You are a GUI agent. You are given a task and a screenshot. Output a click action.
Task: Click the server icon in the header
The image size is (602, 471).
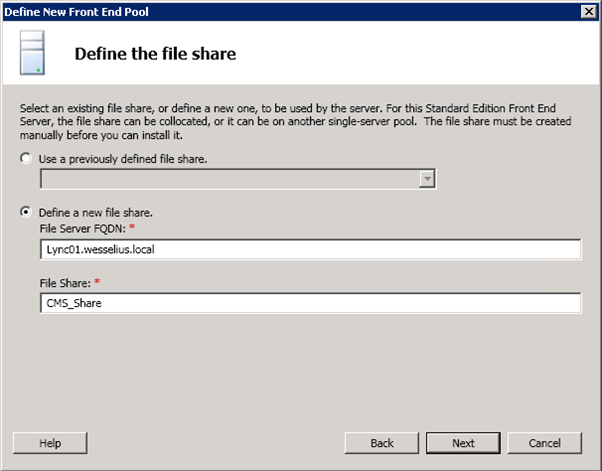pyautogui.click(x=33, y=53)
